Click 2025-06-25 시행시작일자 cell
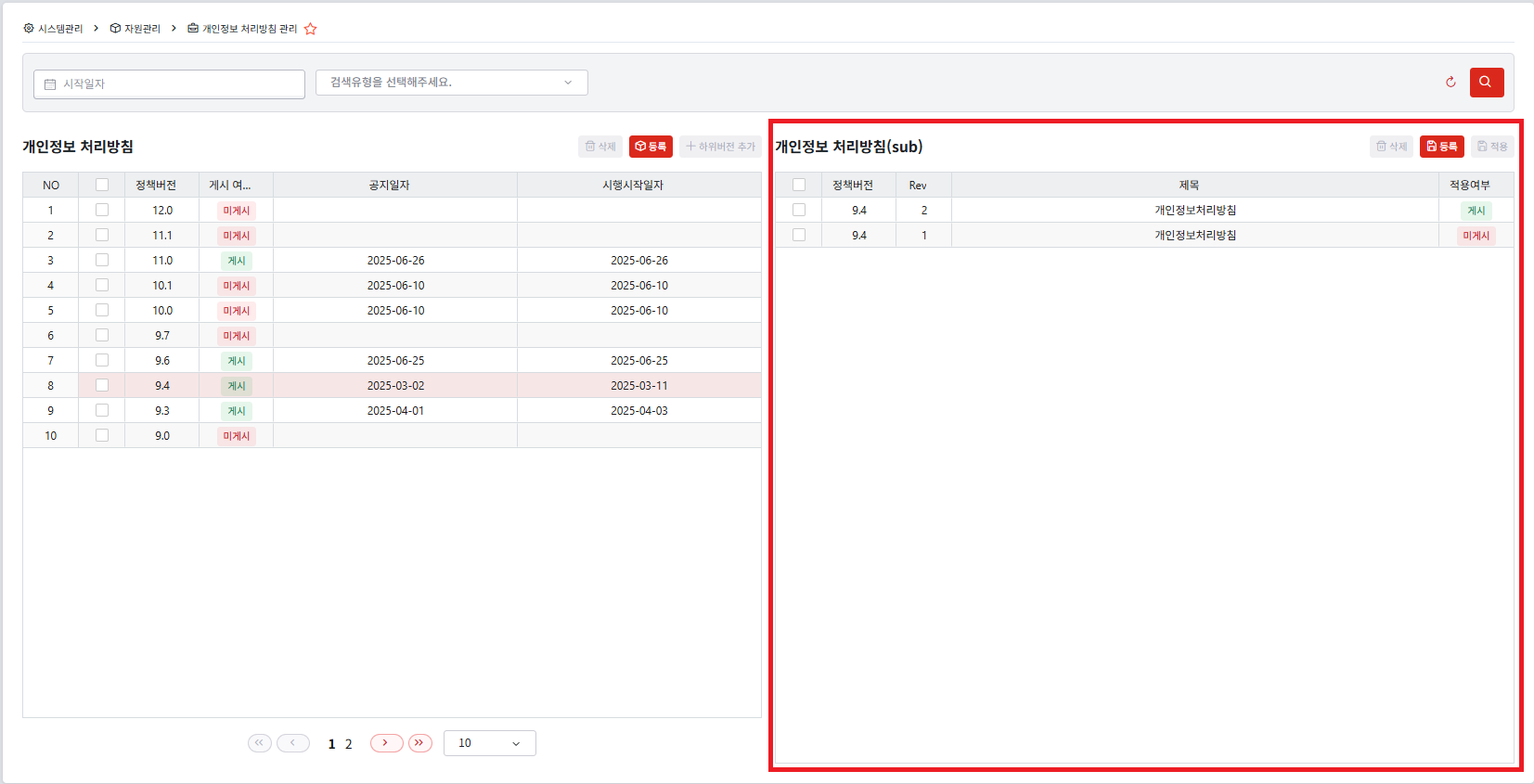The image size is (1534, 784). click(x=639, y=360)
